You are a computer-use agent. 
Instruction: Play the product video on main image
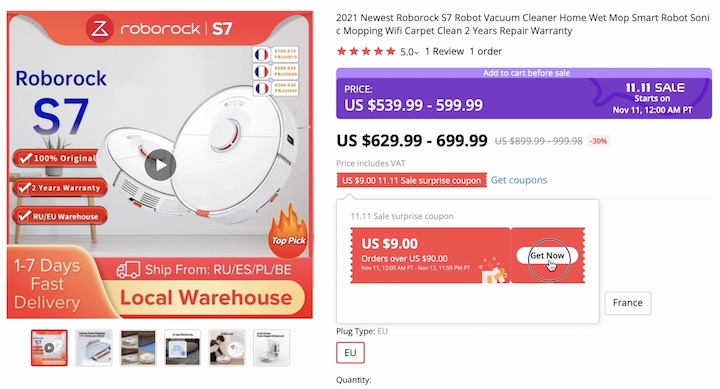(x=160, y=165)
